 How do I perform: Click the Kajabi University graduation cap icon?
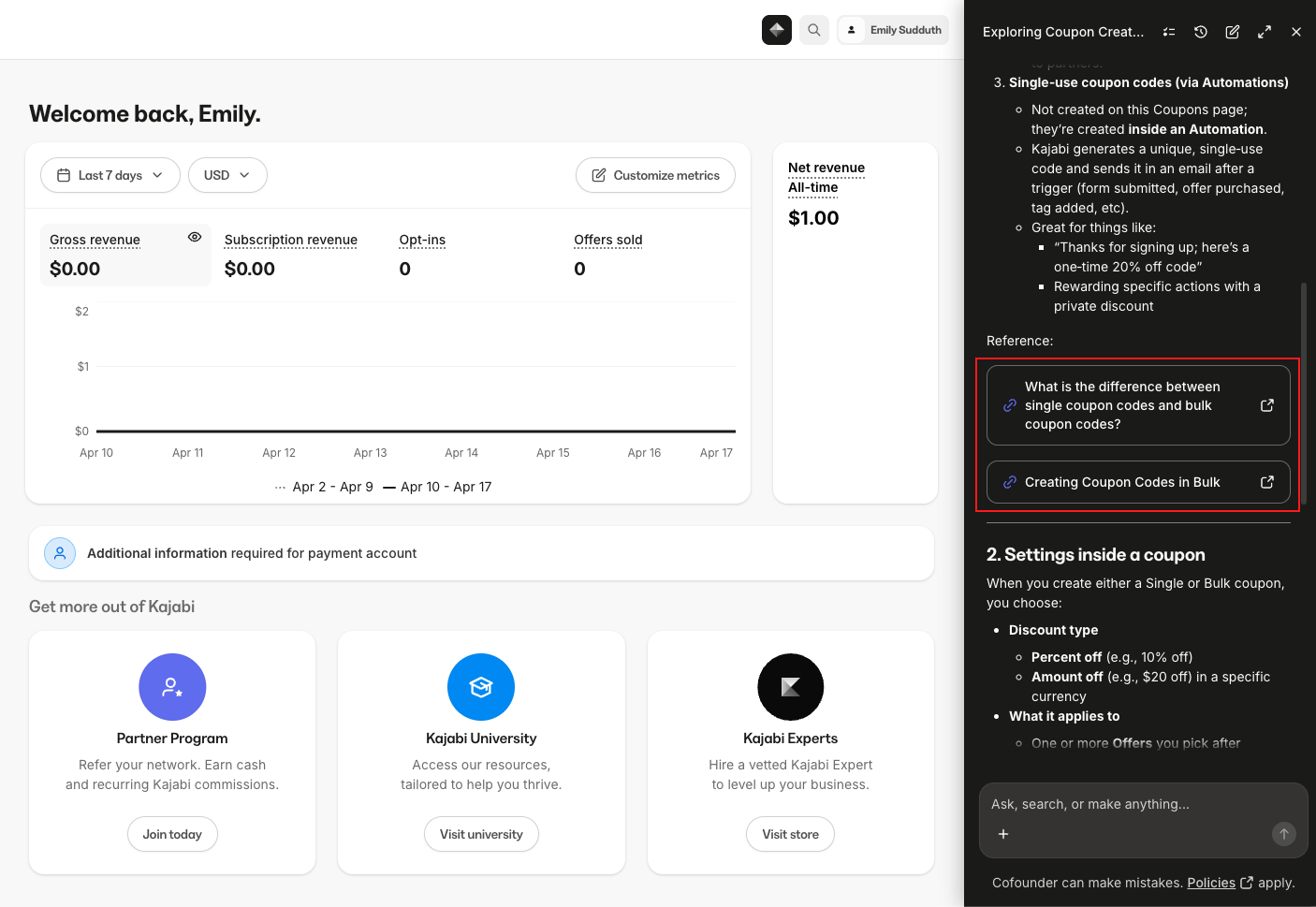(x=481, y=686)
